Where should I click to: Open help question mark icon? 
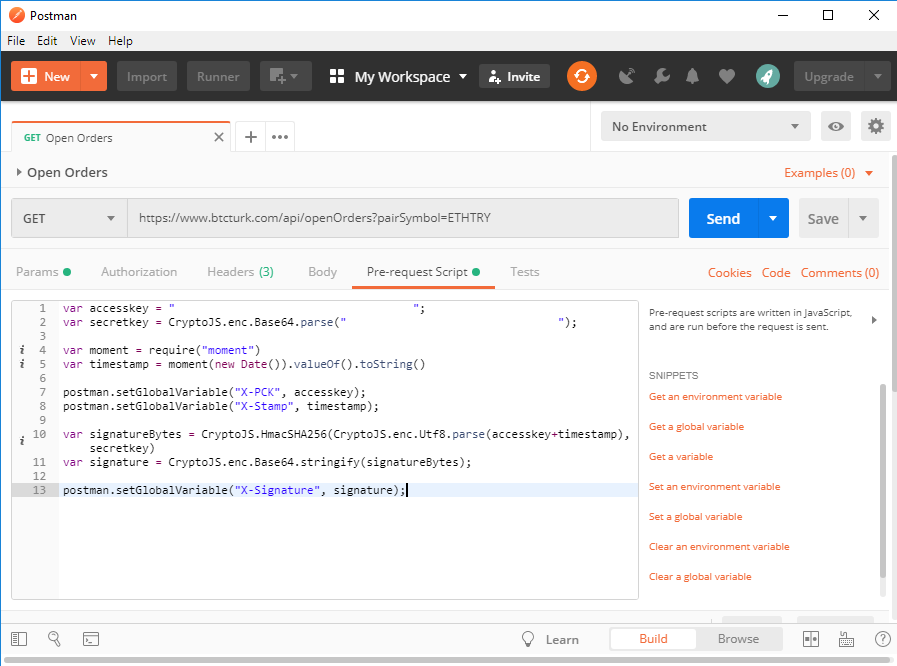[883, 639]
